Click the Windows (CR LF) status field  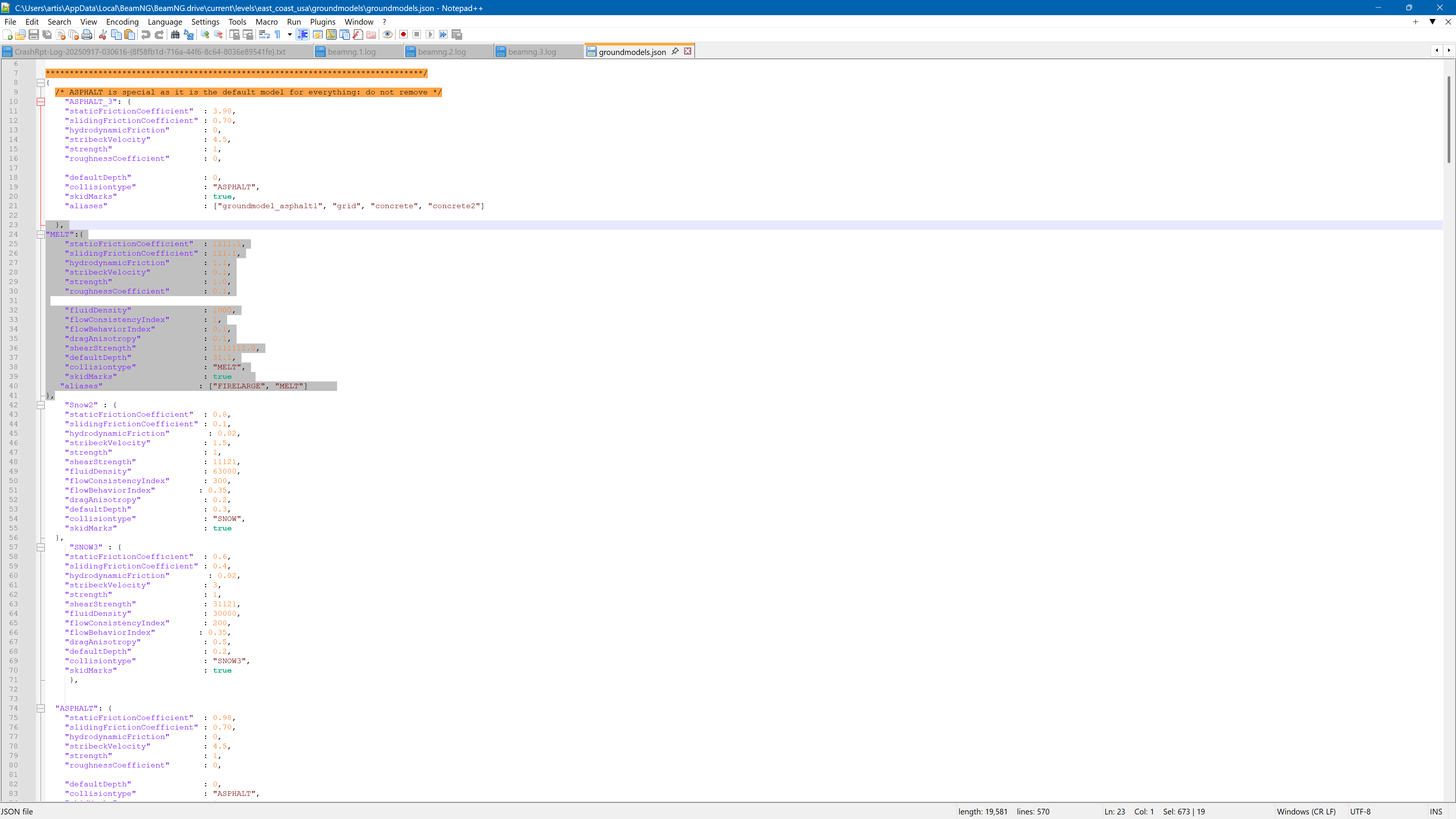tap(1305, 811)
